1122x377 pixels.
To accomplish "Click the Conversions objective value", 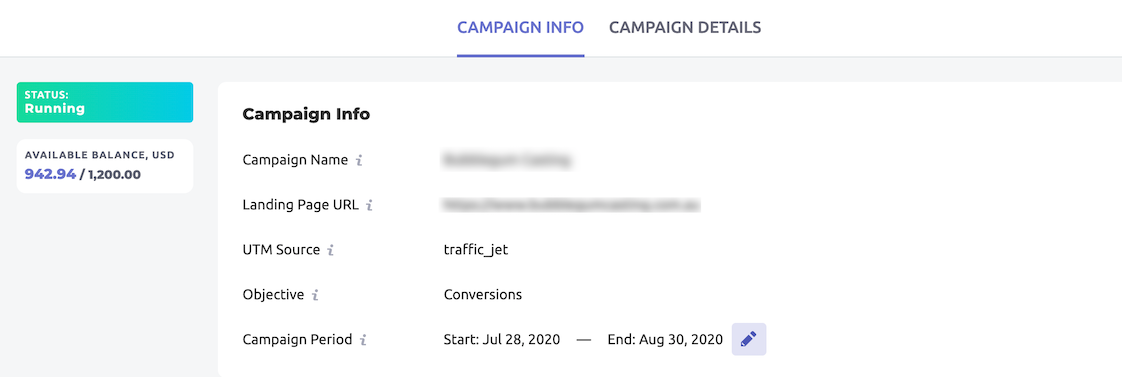I will tap(483, 295).
